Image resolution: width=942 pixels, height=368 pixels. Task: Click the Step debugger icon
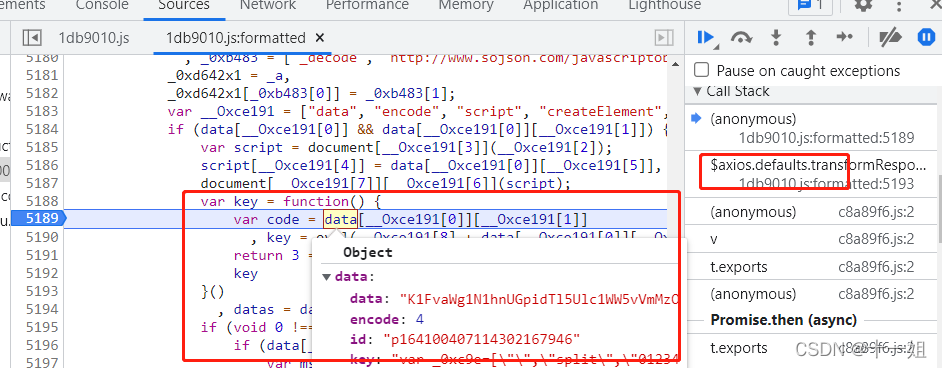click(845, 37)
